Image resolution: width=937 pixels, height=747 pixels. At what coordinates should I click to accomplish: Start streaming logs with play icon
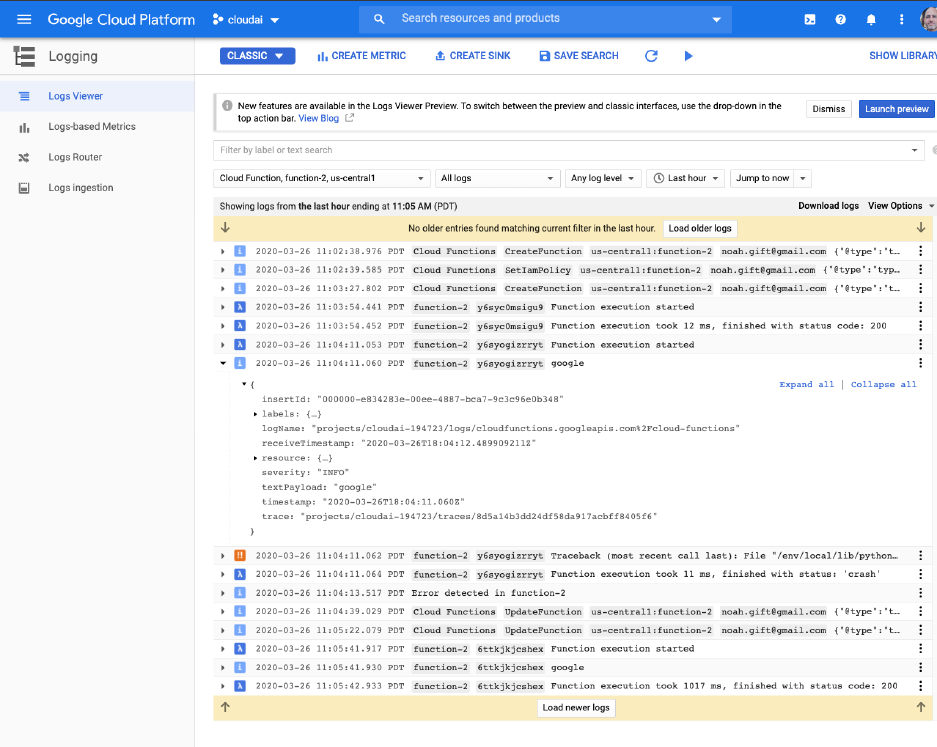coord(688,56)
